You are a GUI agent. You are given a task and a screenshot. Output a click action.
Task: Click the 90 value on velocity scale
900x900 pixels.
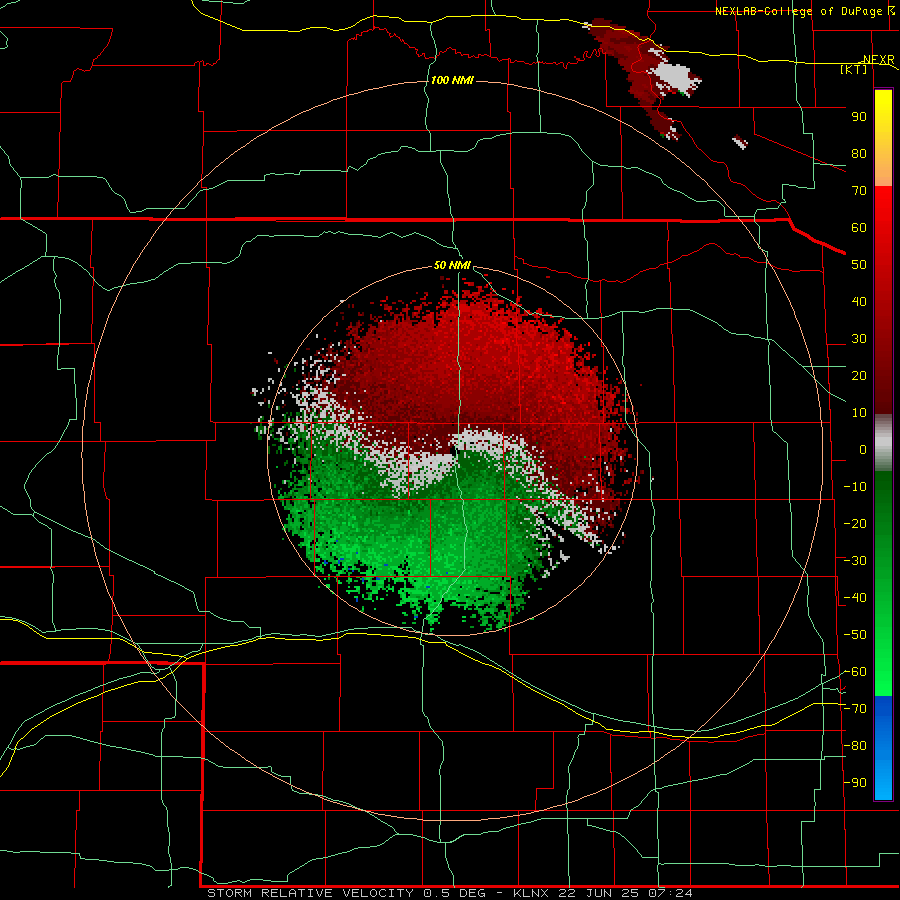(x=859, y=117)
